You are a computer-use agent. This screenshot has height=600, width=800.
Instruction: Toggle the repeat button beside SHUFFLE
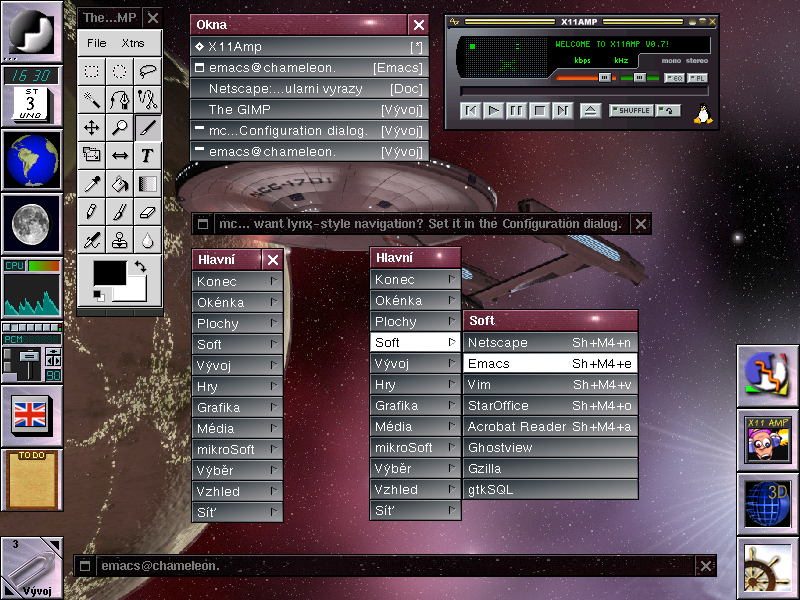click(668, 110)
